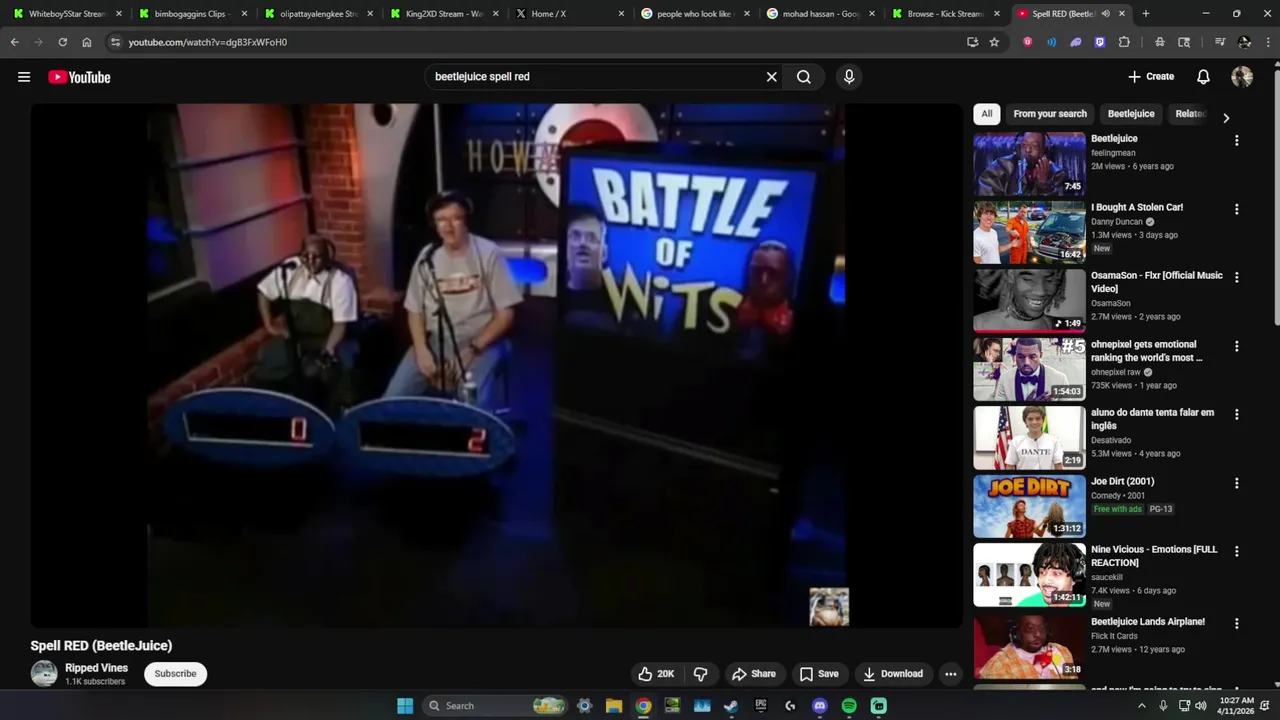Like the video with 20K thumbs up
The image size is (1280, 720).
(656, 674)
